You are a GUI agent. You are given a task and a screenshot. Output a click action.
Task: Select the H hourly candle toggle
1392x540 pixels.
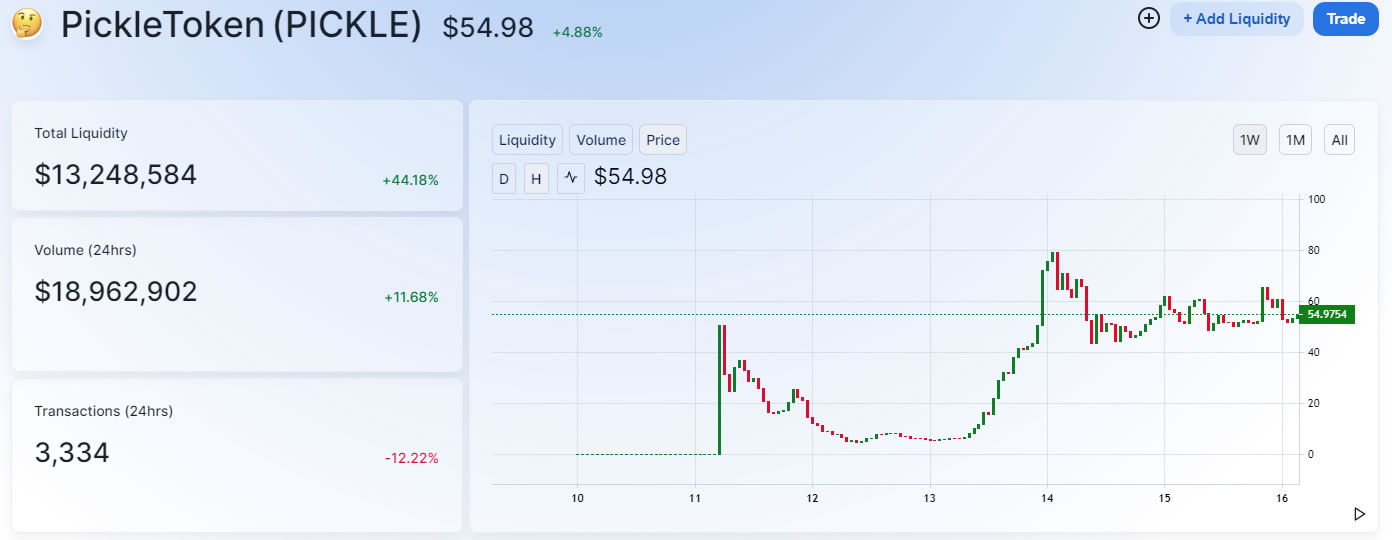click(x=536, y=179)
